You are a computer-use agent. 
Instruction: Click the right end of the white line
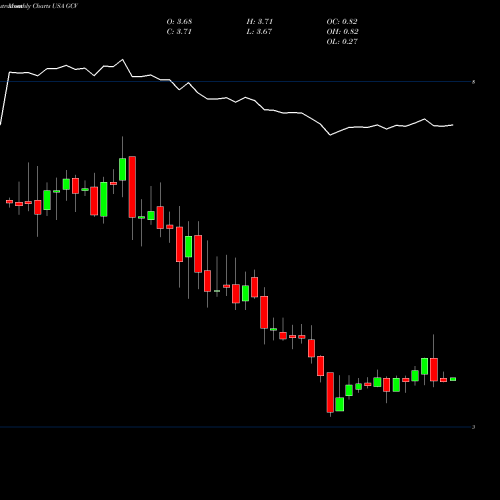453,125
